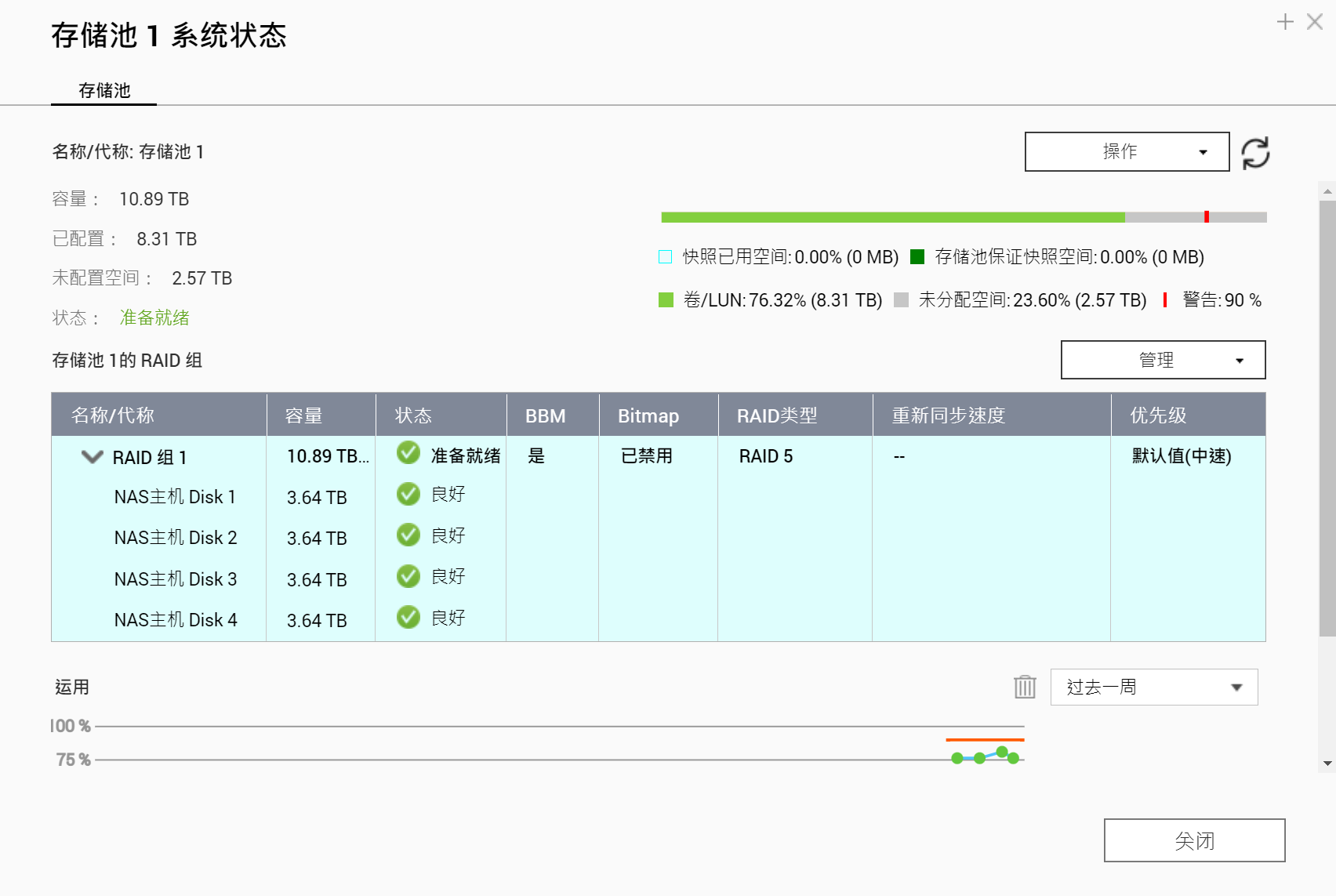The width and height of the screenshot is (1336, 896).
Task: Open the 操作 dropdown menu
Action: tap(1127, 152)
